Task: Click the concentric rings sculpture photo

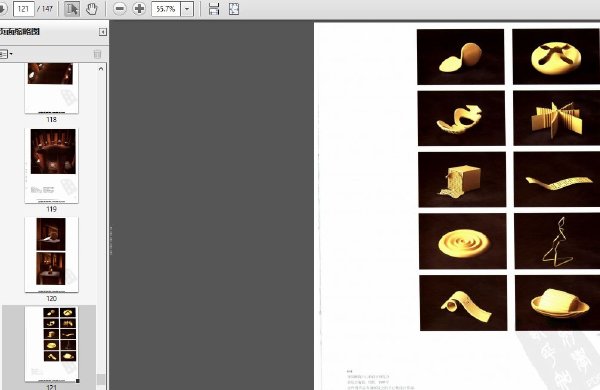Action: (463, 241)
